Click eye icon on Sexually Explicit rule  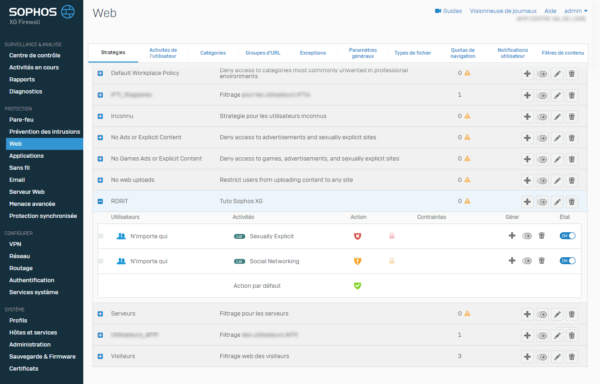(x=527, y=236)
